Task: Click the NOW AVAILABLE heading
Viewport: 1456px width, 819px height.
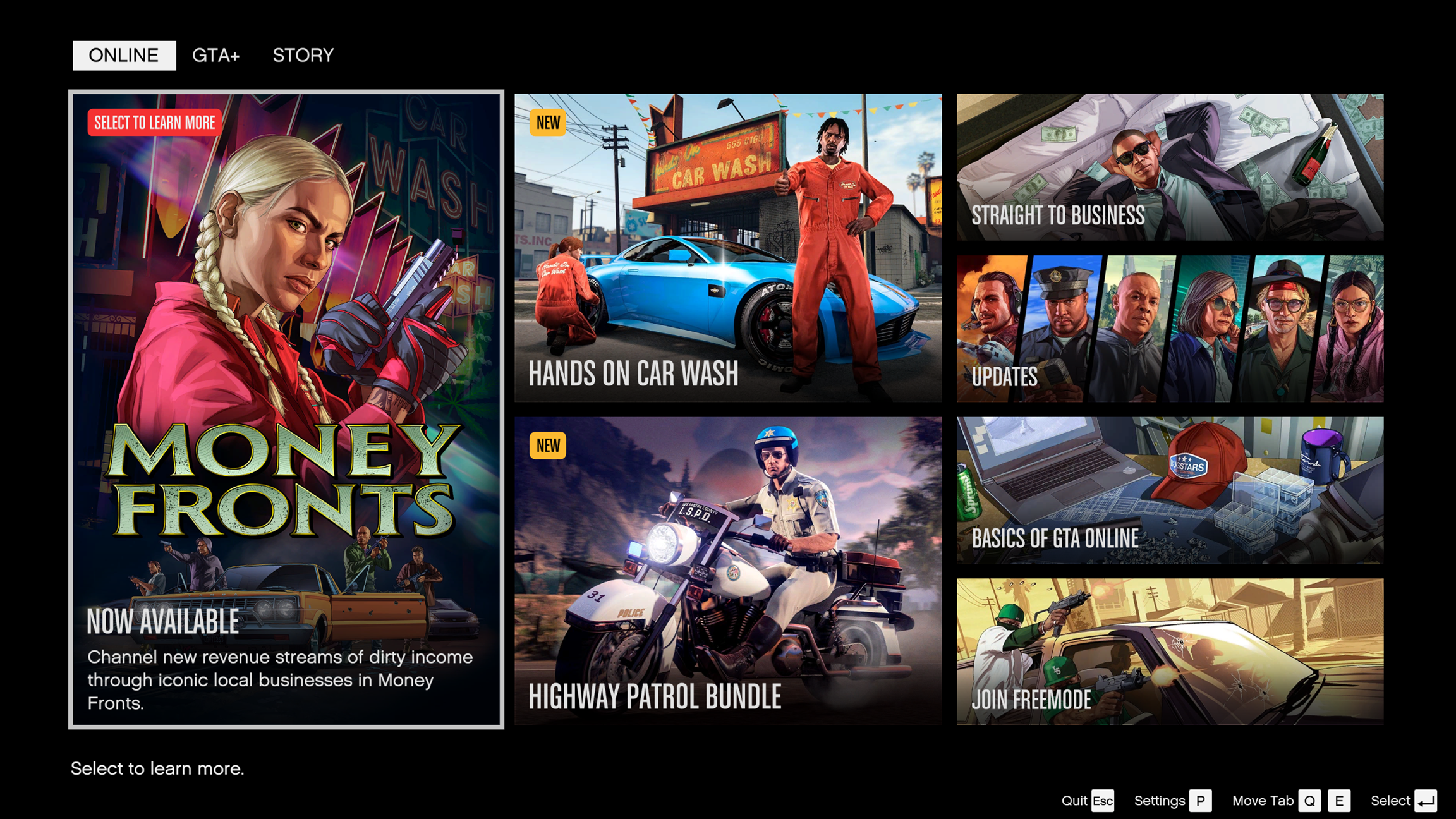Action: pos(163,622)
